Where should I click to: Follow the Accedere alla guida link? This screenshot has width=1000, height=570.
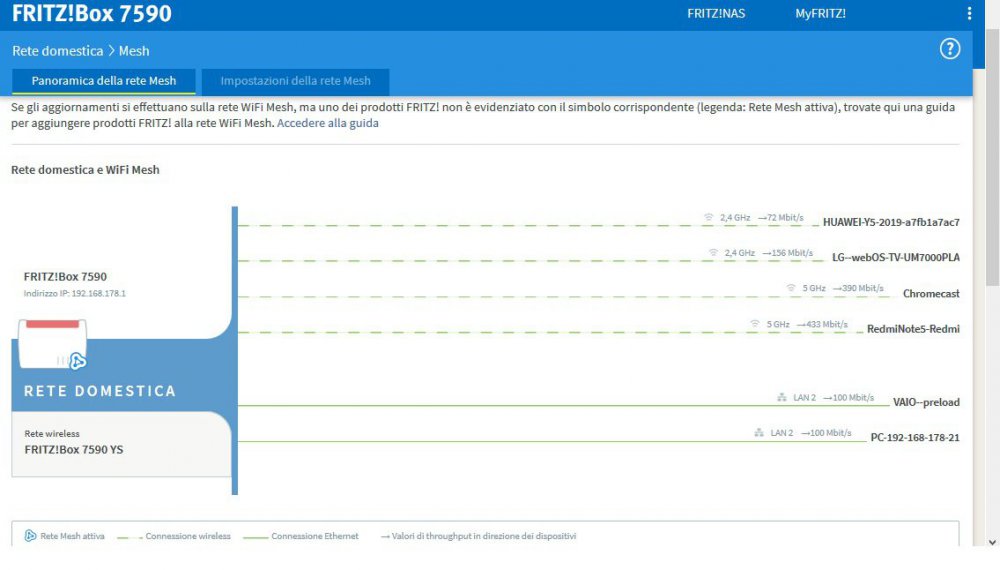[327, 123]
